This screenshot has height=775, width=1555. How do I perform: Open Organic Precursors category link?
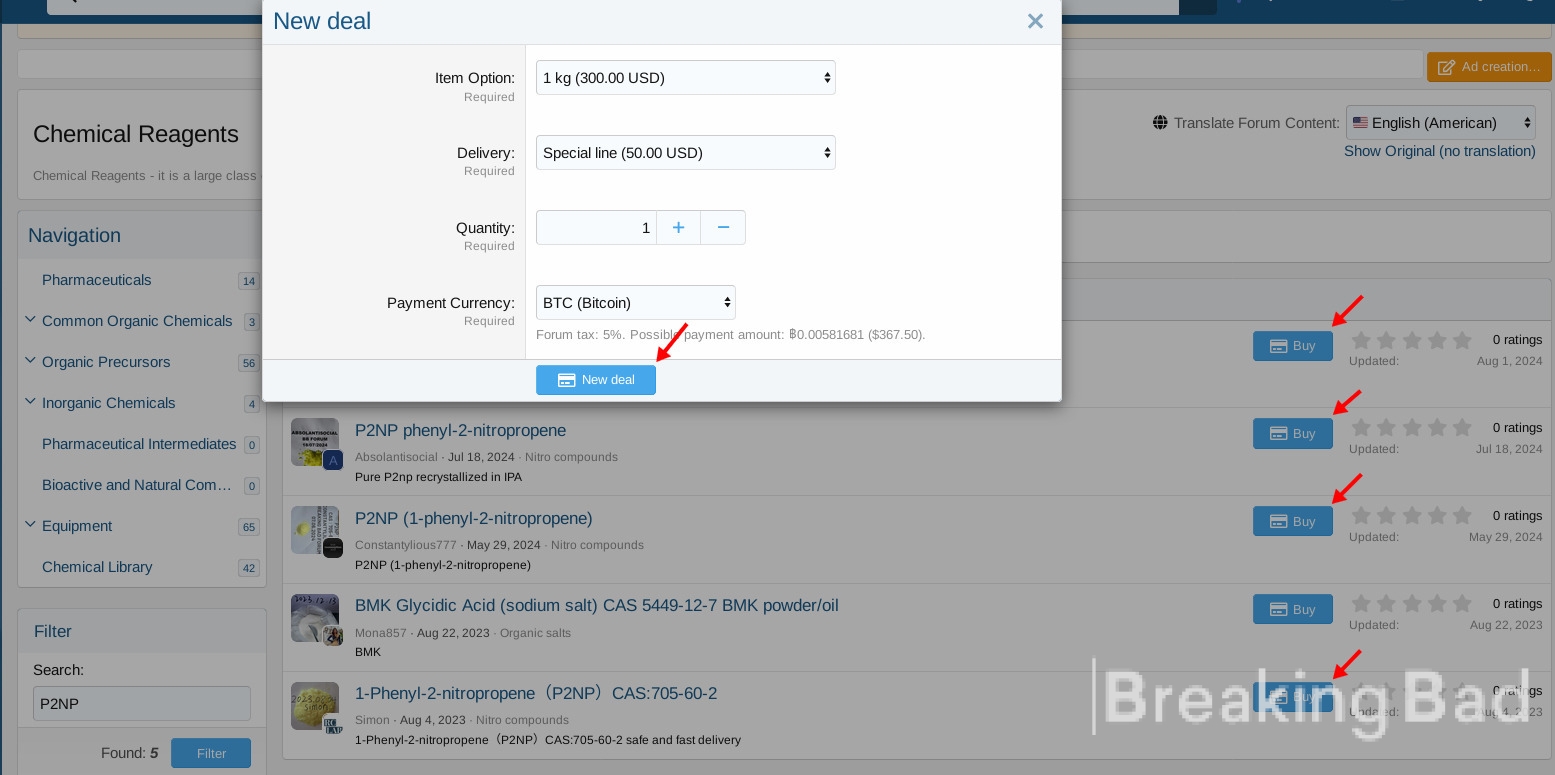click(x=106, y=362)
